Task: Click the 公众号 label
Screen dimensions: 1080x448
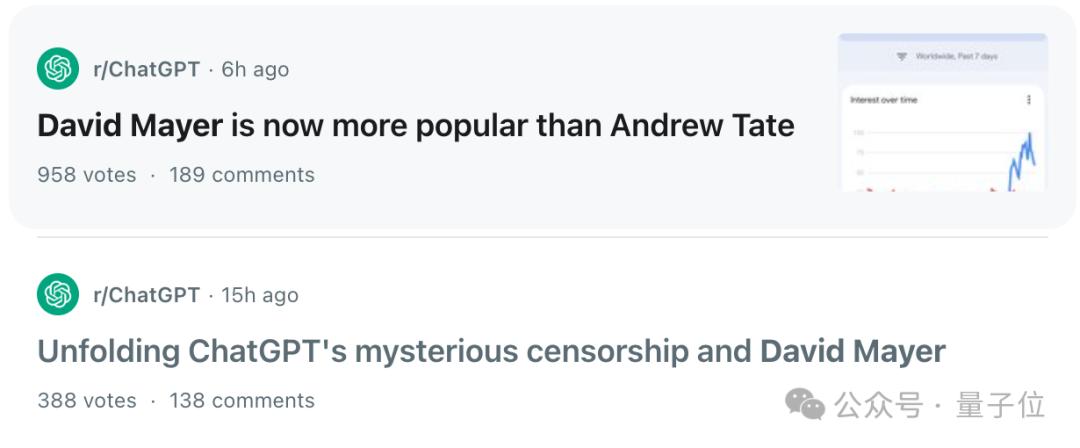Action: click(878, 405)
